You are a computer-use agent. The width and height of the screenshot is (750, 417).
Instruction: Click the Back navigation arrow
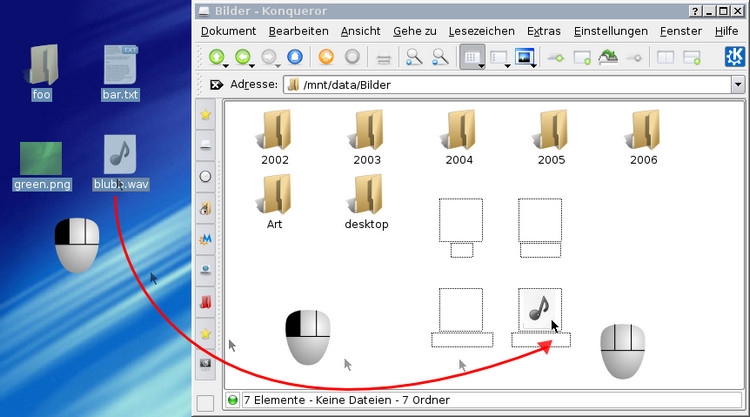click(x=241, y=58)
